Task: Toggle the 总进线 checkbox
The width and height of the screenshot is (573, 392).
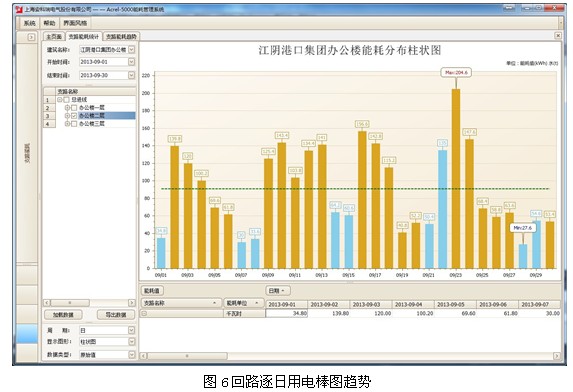Action: coord(66,100)
